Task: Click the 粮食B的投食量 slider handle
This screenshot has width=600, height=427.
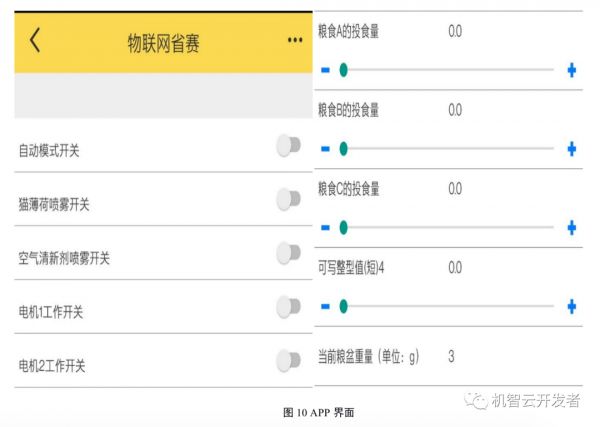Action: (343, 148)
